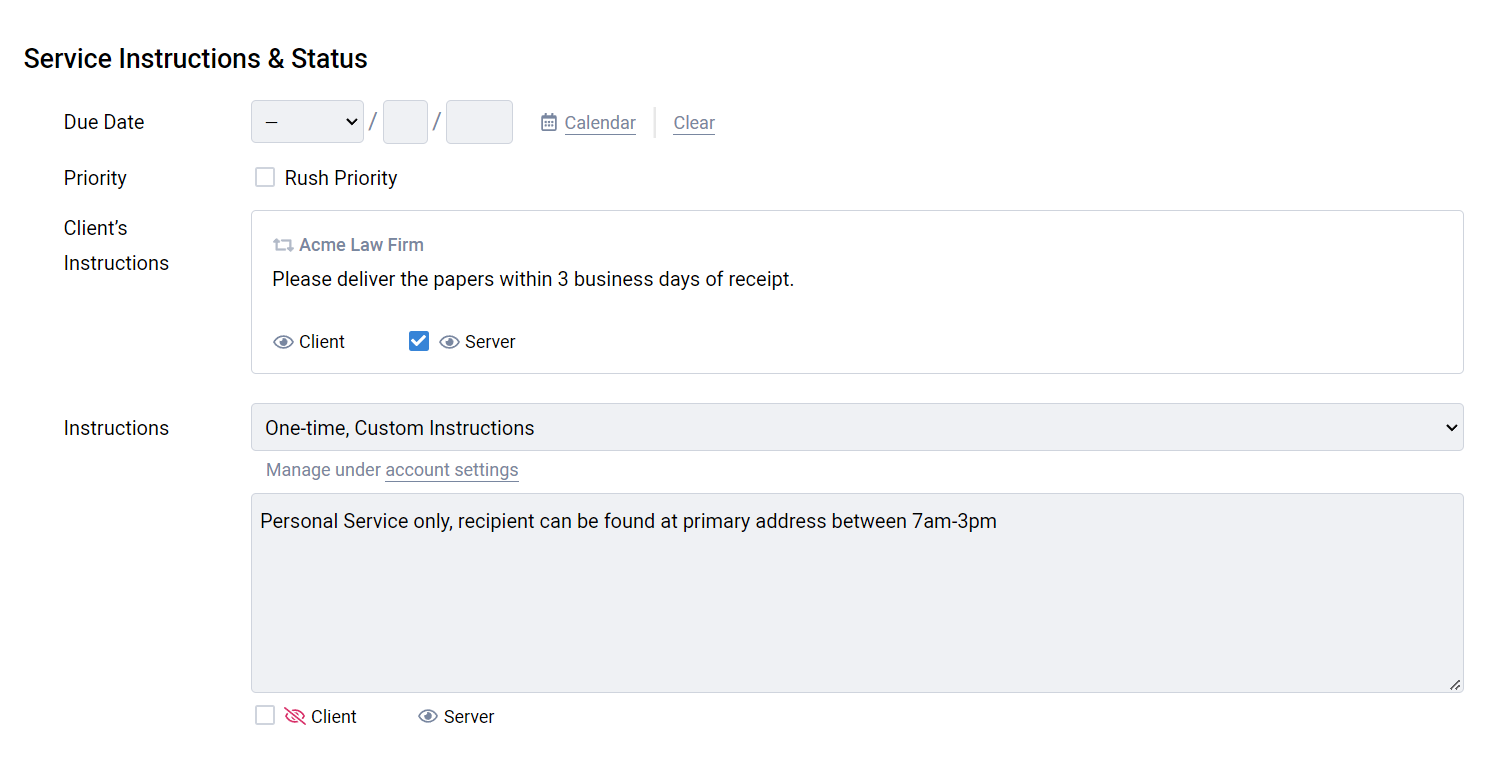Click the Acme Law Firm name label

[361, 245]
